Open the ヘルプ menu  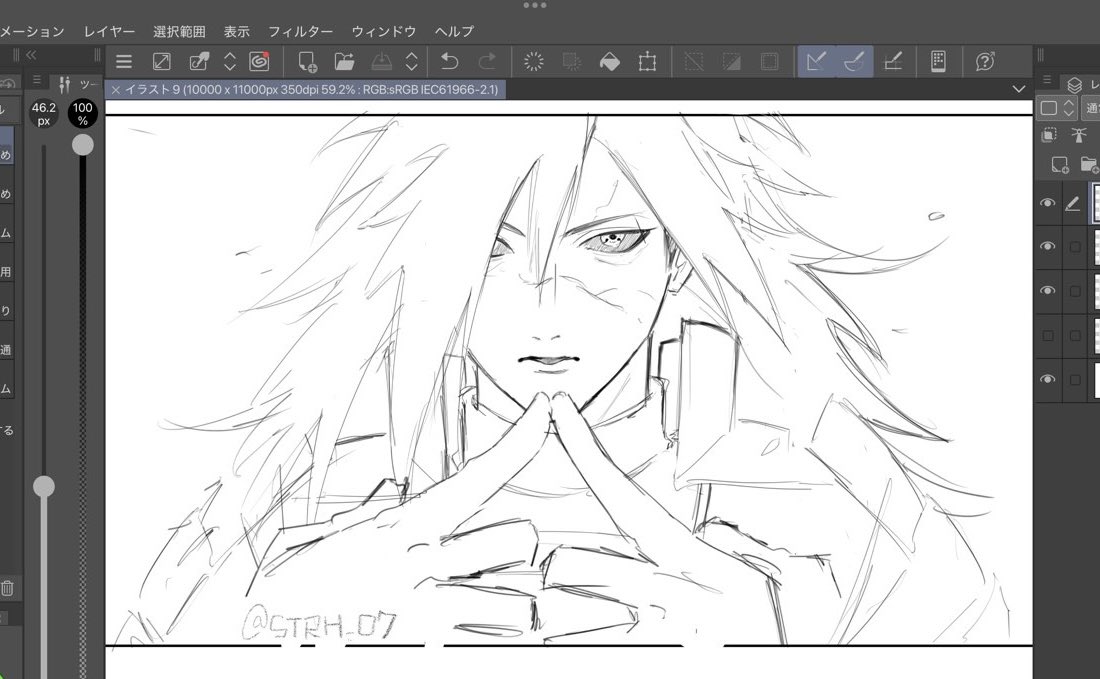pyautogui.click(x=454, y=32)
